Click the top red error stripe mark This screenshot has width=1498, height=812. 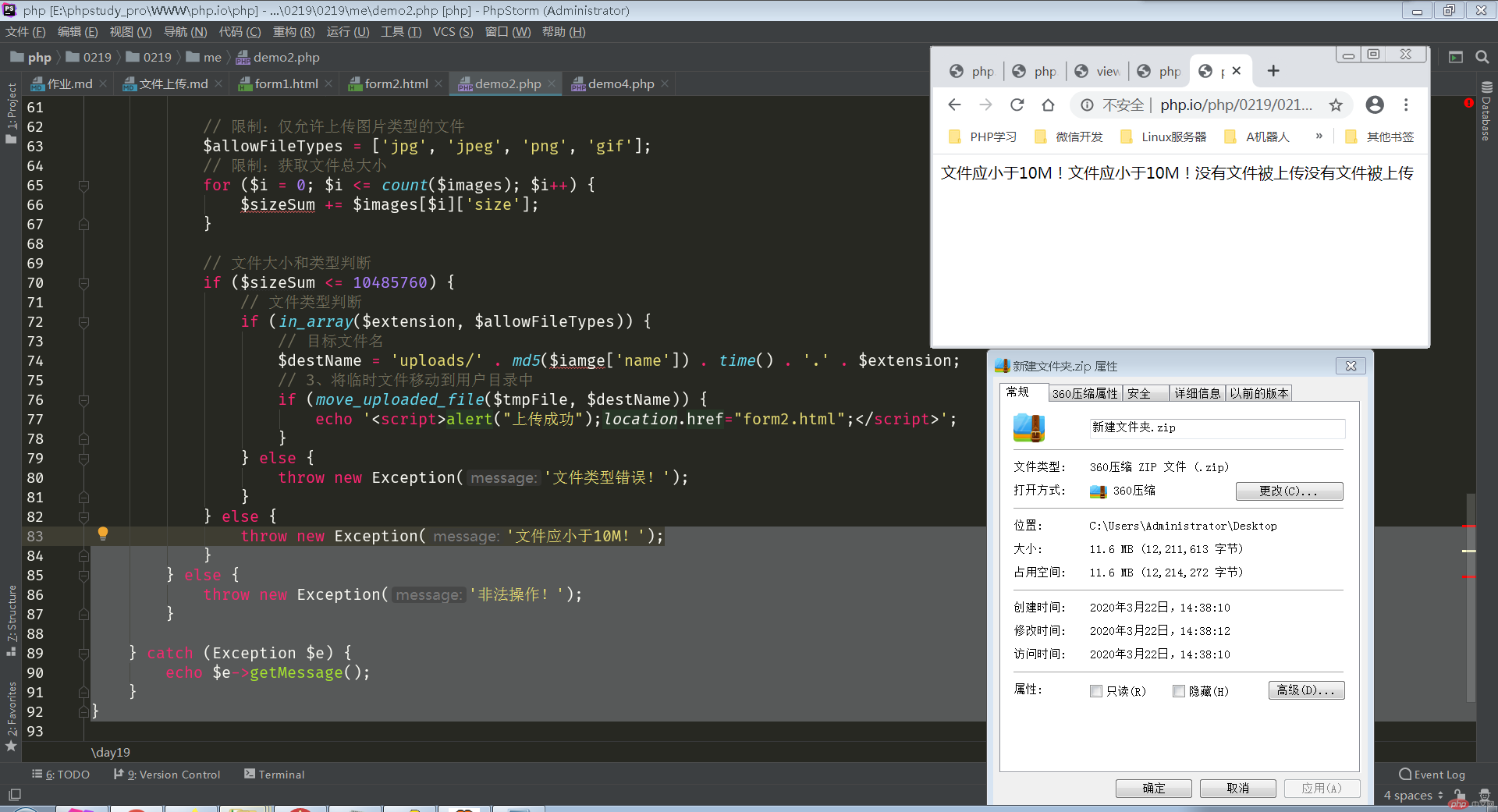(1468, 527)
